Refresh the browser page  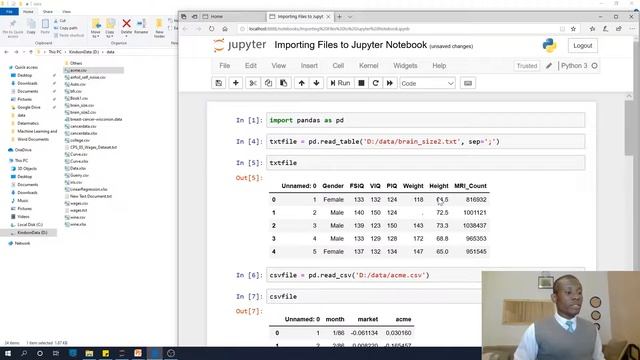(211, 29)
